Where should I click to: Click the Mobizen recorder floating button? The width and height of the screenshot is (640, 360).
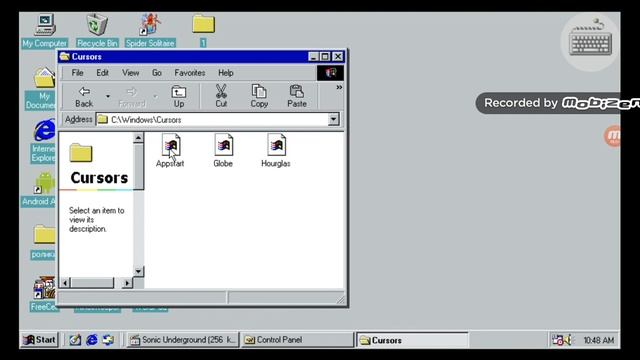point(612,136)
